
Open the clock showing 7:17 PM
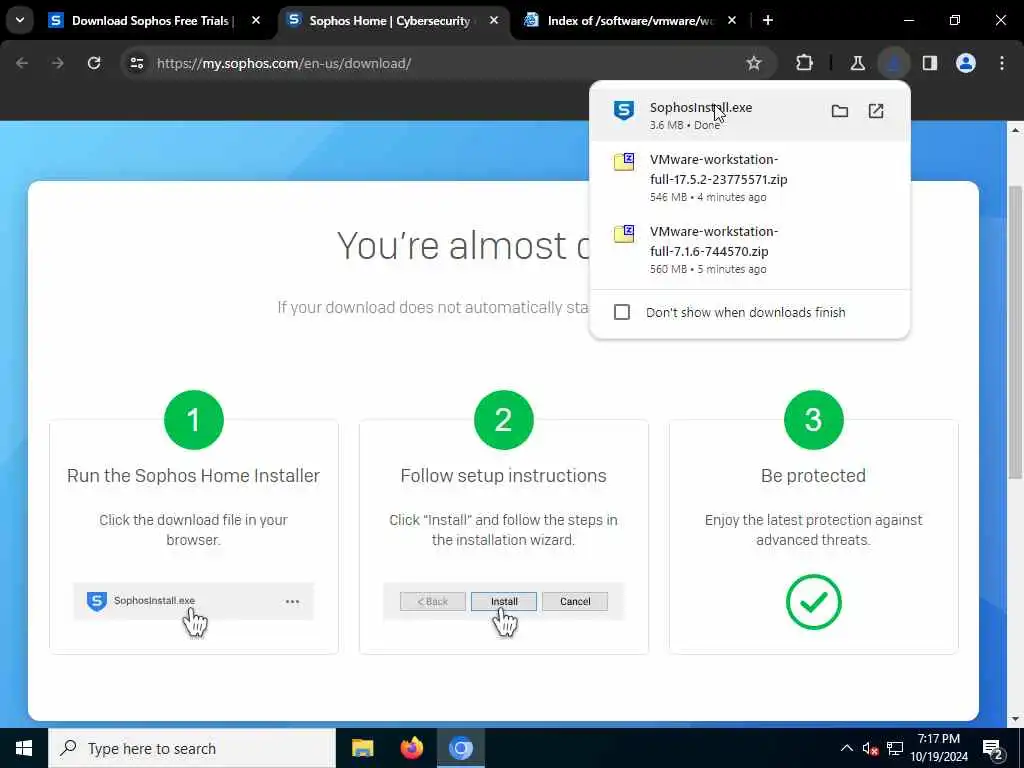939,748
